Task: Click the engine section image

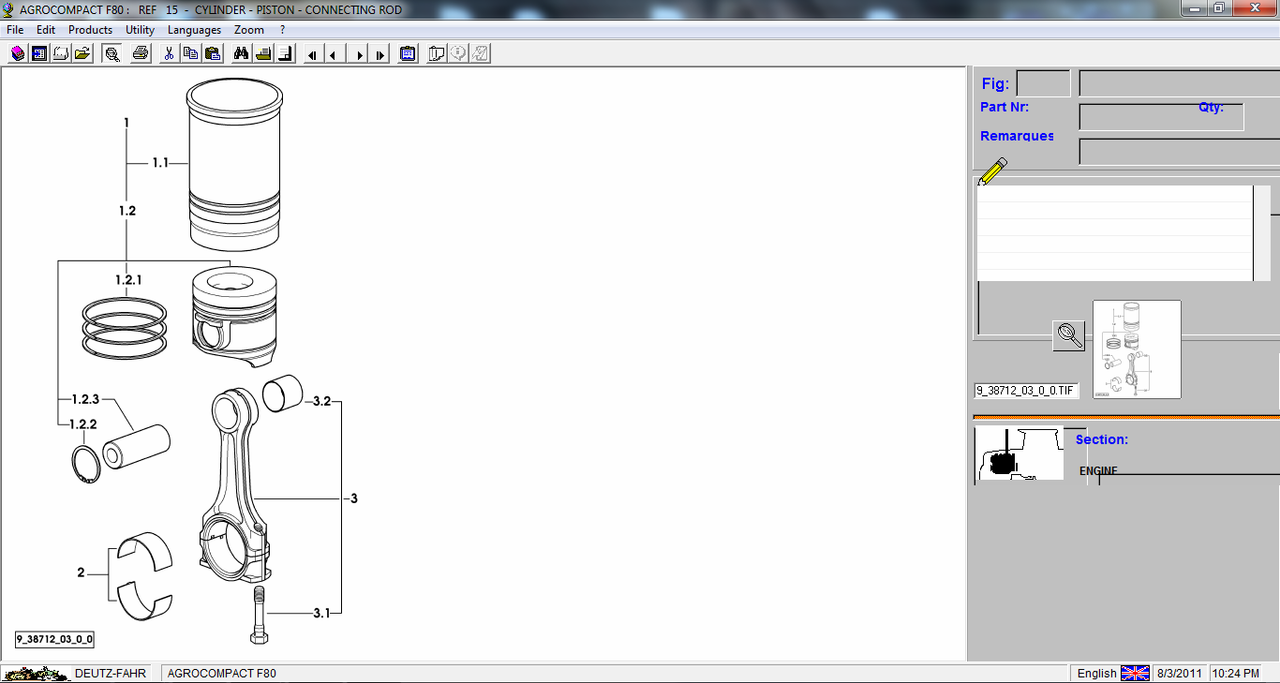Action: [x=1019, y=455]
